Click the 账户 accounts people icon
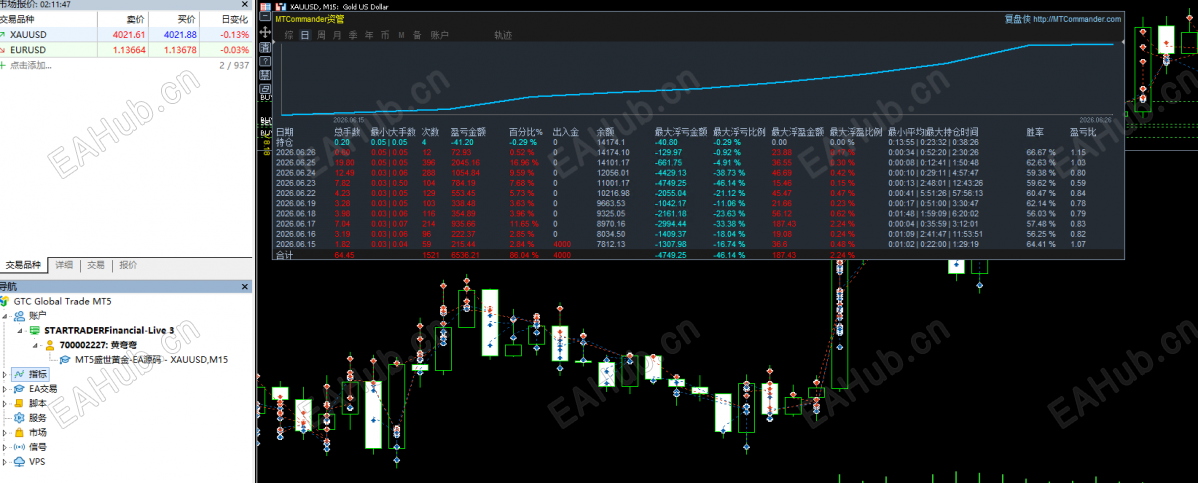Viewport: 1198px width, 483px height. [x=19, y=316]
